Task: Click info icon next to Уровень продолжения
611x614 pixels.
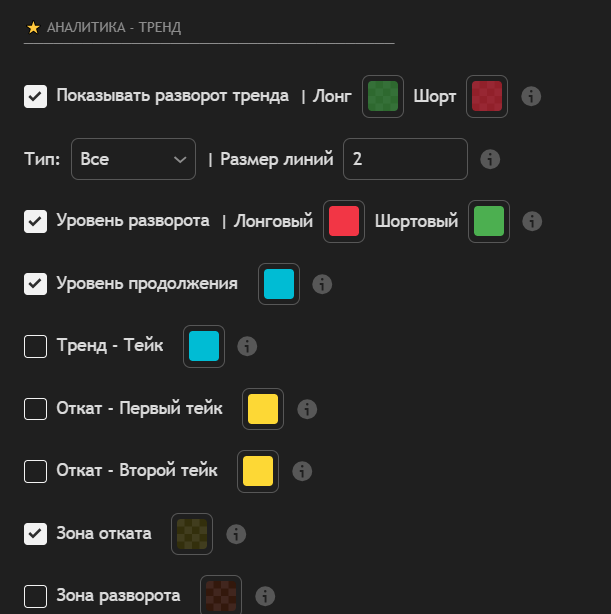Action: click(x=322, y=284)
